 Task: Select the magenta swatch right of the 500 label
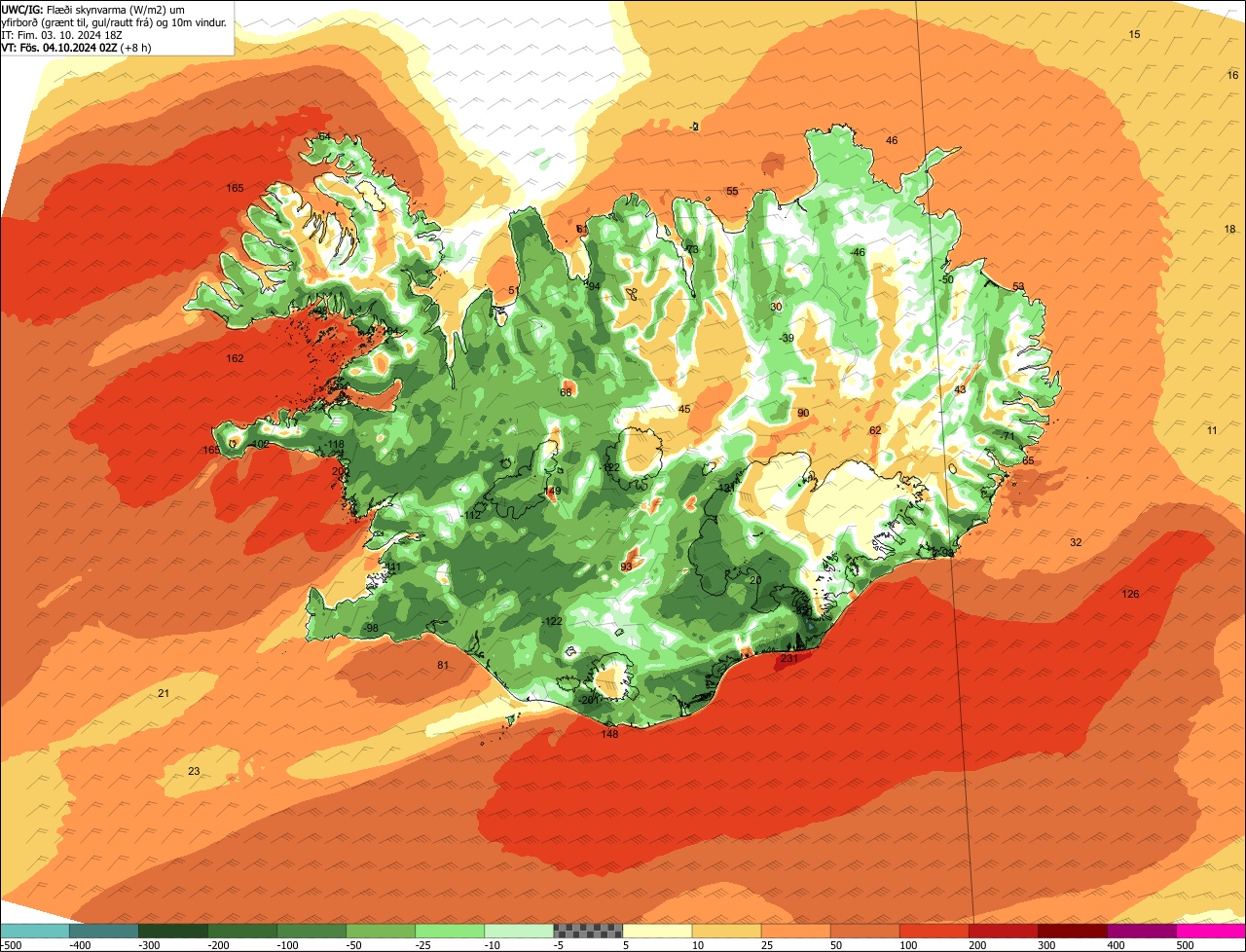pyautogui.click(x=1211, y=931)
